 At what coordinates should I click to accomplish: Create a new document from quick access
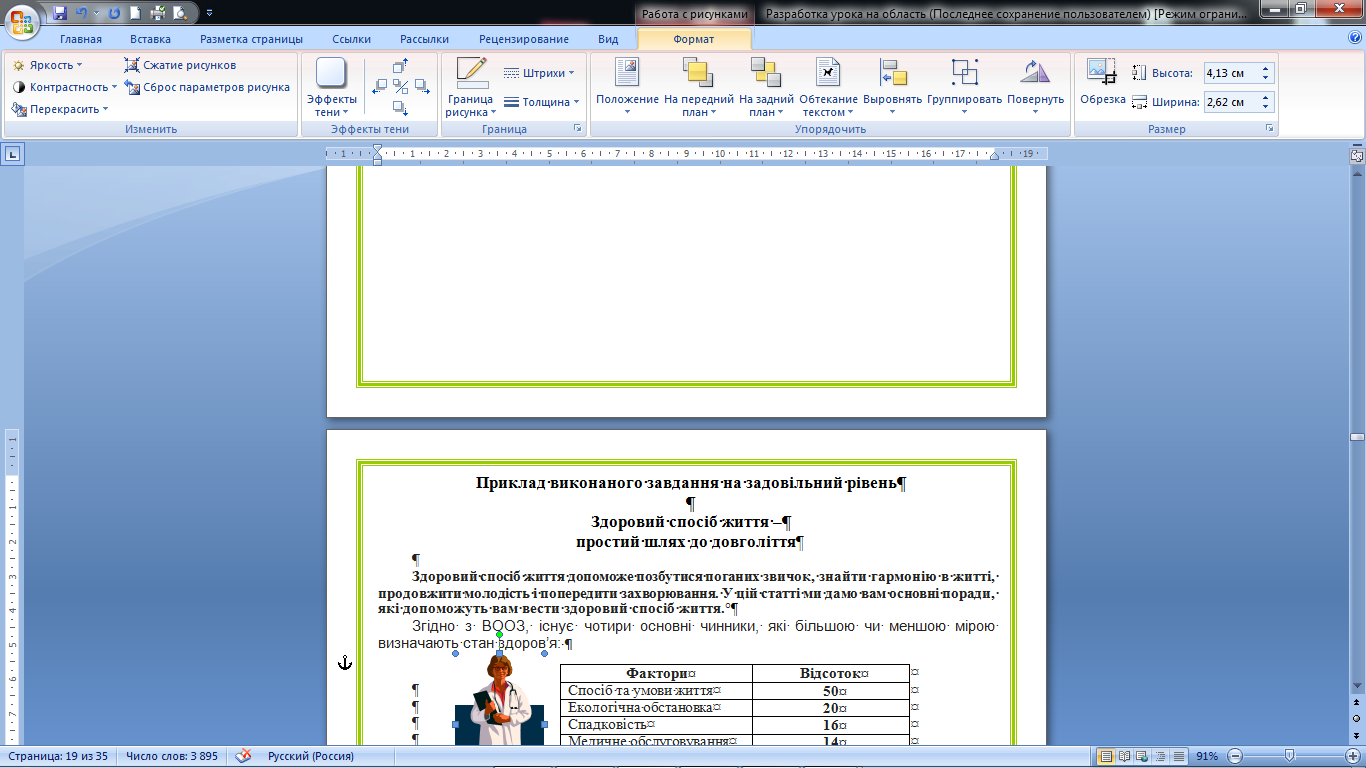135,13
